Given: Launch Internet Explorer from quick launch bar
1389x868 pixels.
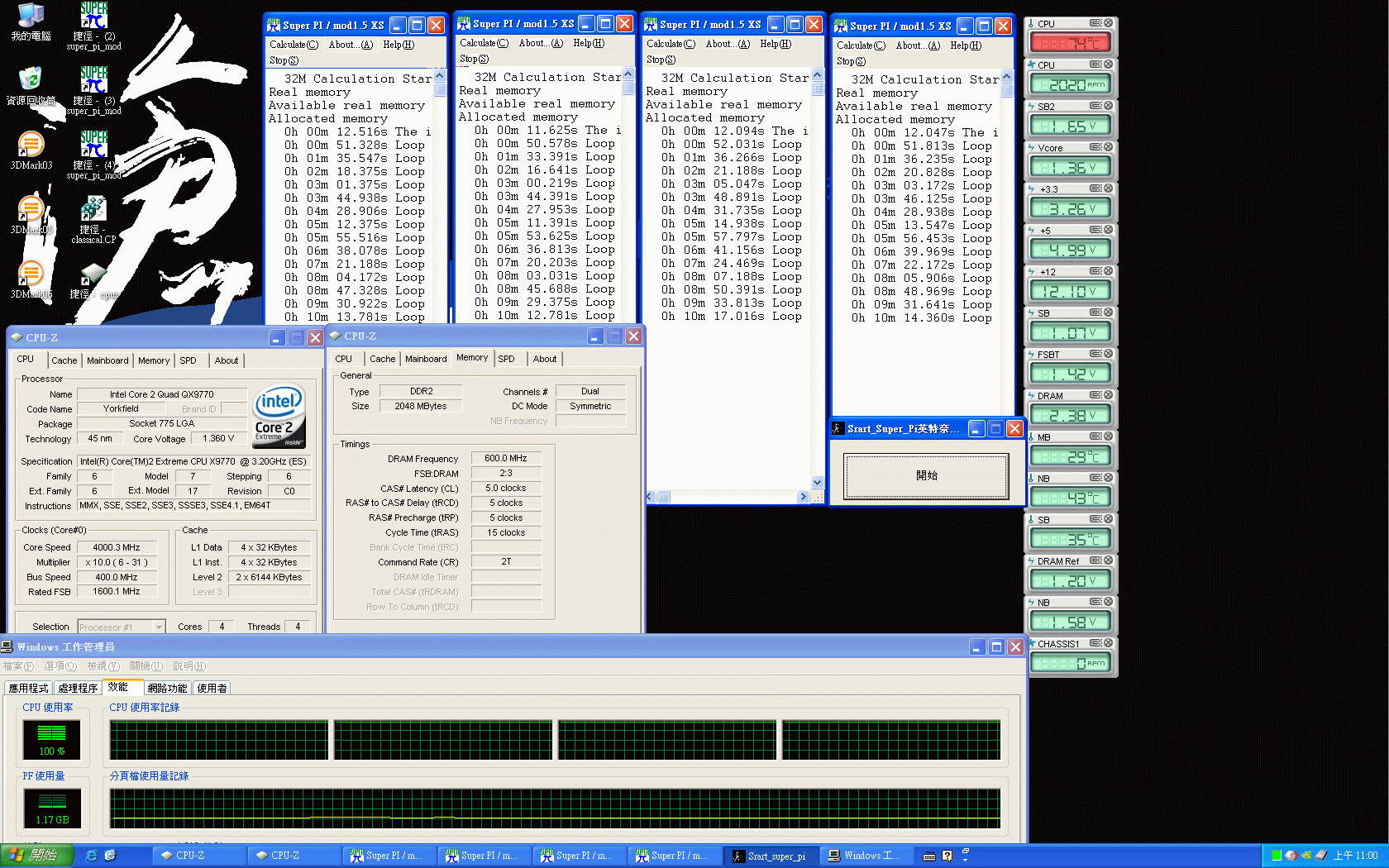Looking at the screenshot, I should click(x=92, y=856).
